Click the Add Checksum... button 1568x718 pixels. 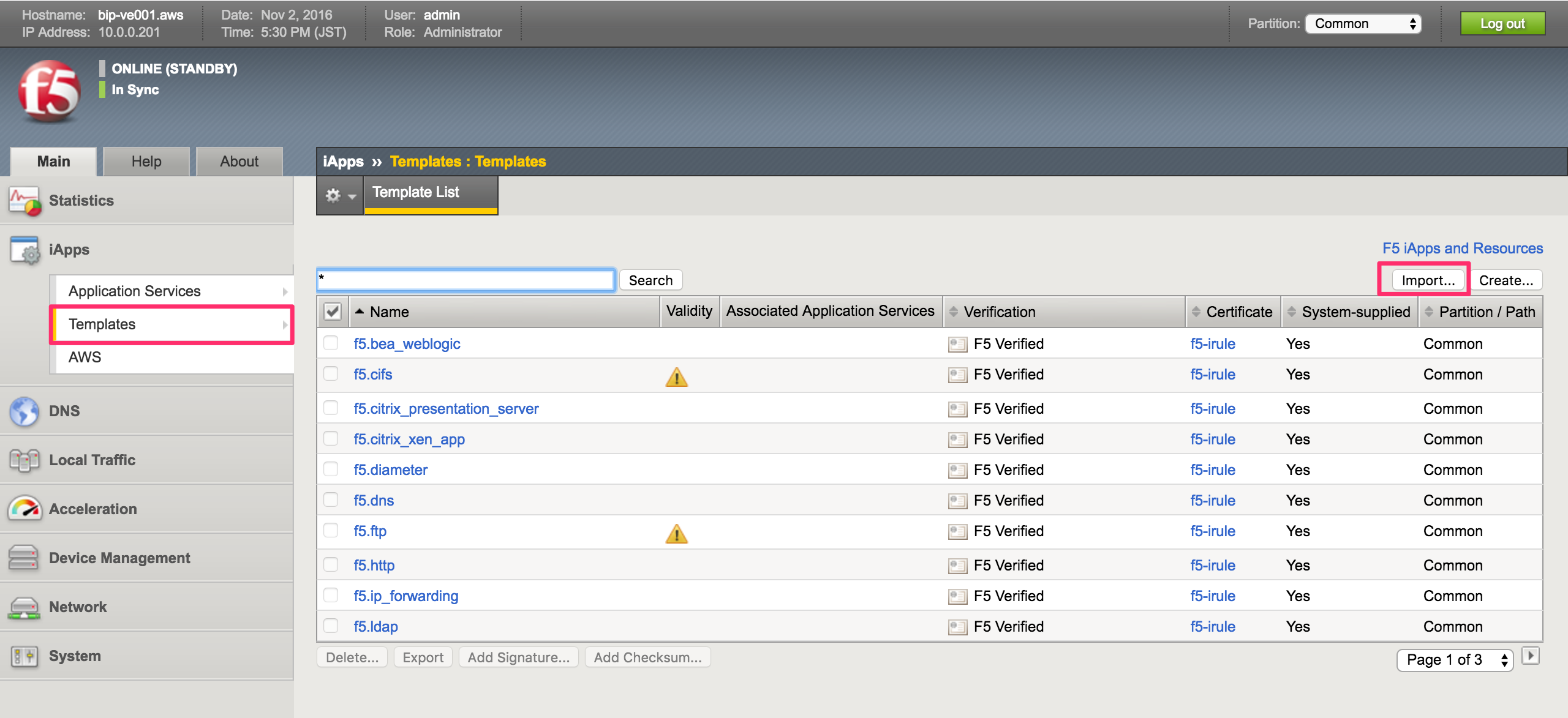[x=647, y=657]
